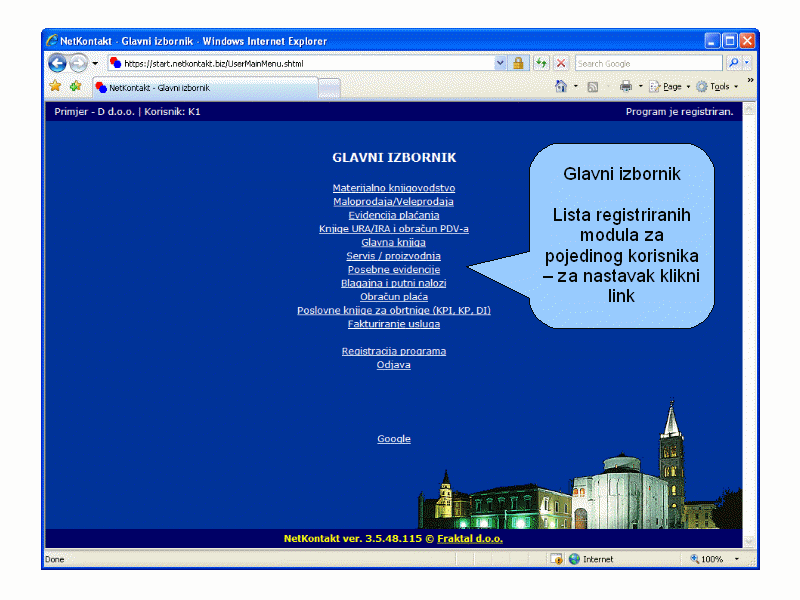Image resolution: width=800 pixels, height=600 pixels.
Task: Click the Stop loading red X icon
Action: pyautogui.click(x=561, y=63)
